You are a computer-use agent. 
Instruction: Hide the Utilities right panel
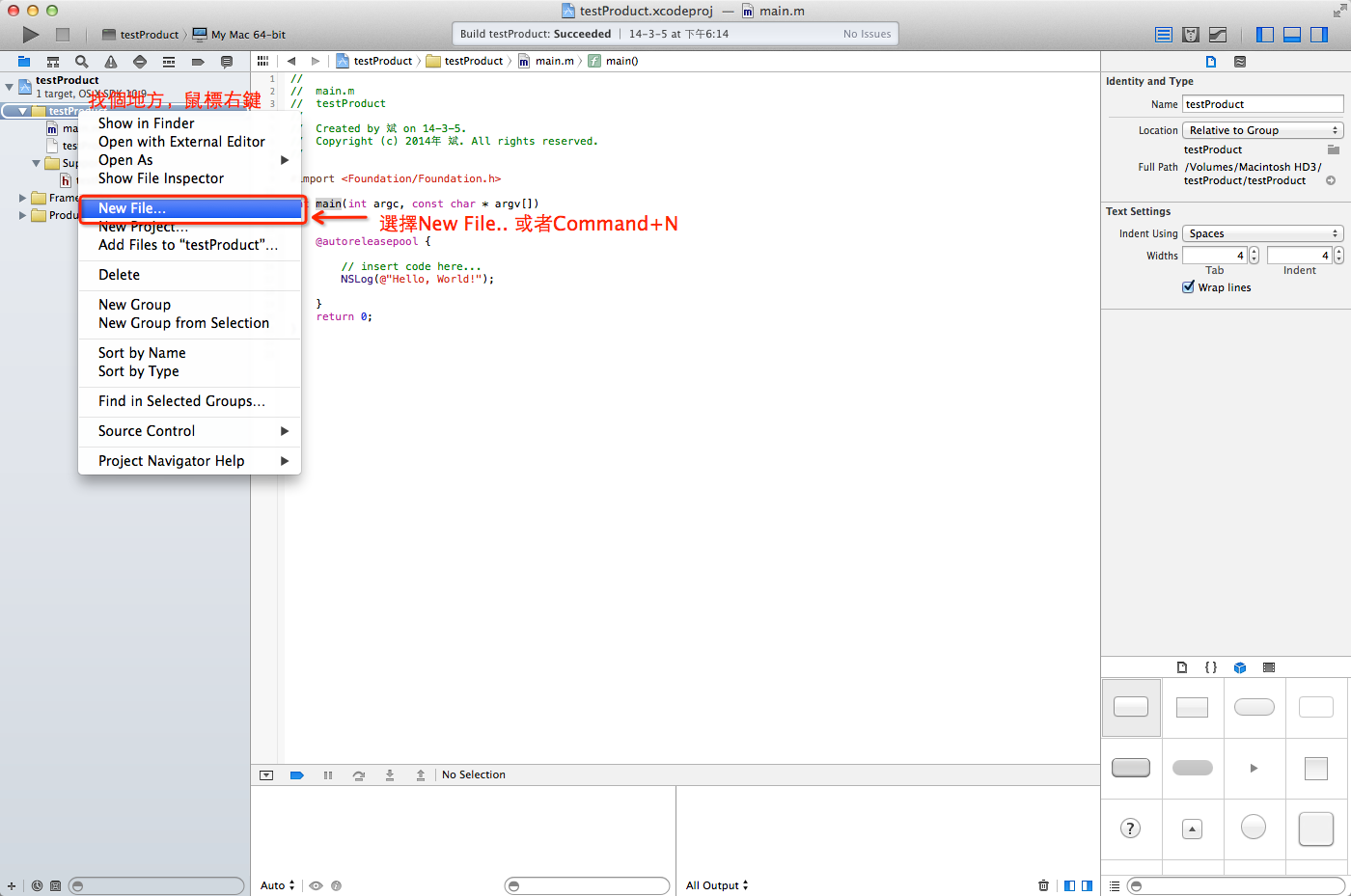click(1319, 35)
